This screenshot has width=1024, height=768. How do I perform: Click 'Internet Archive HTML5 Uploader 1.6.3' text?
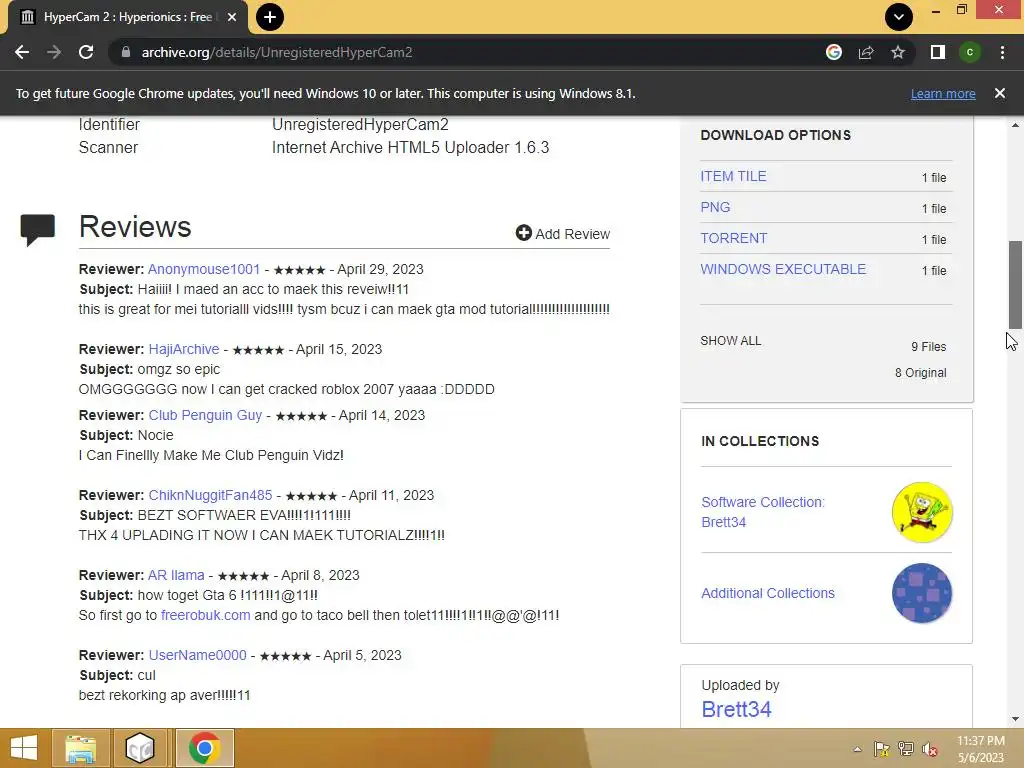410,148
